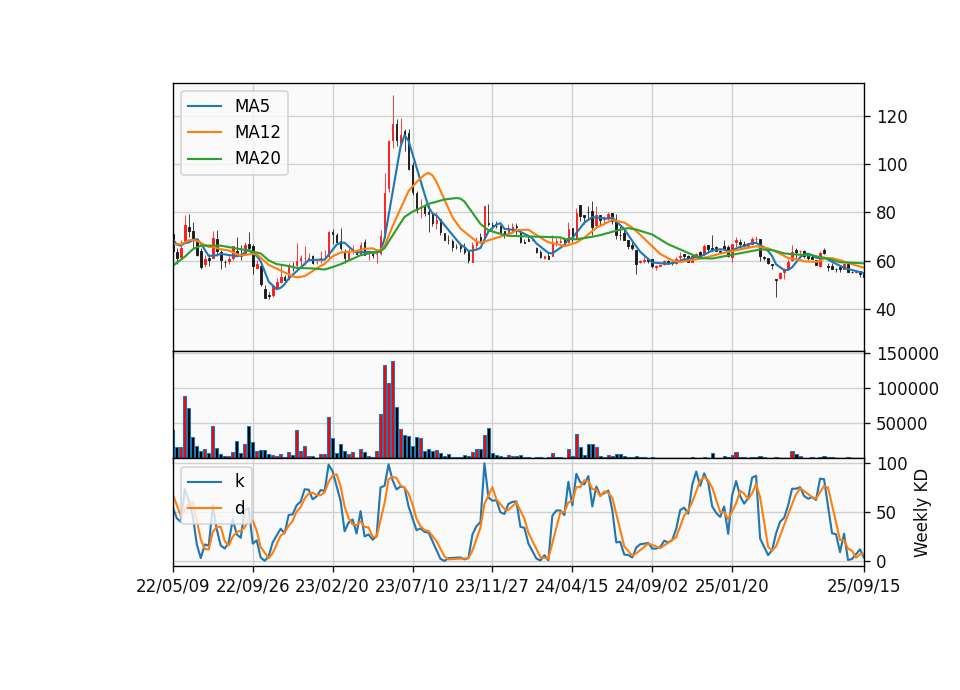The width and height of the screenshot is (960, 690).
Task: Click the volume axis value 150000
Action: (x=908, y=354)
